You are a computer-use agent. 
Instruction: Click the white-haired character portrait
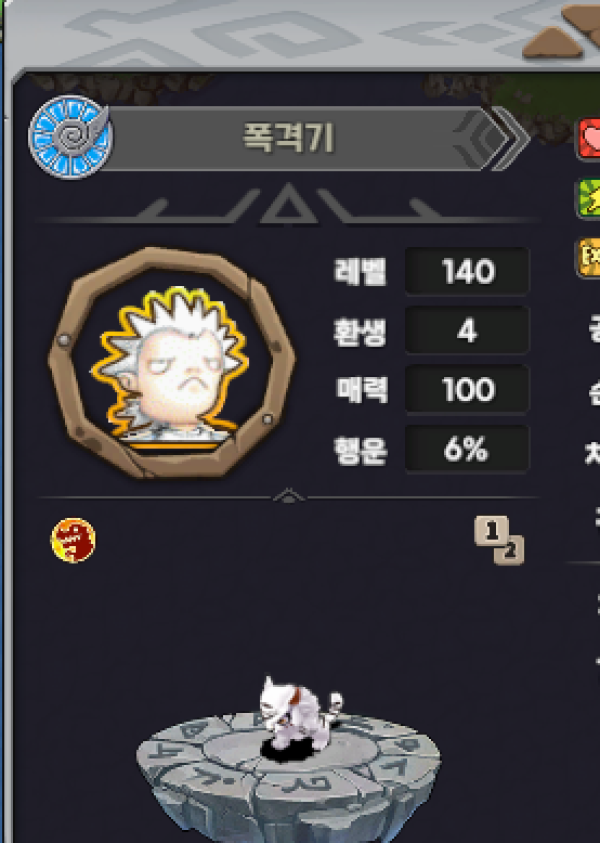(171, 362)
